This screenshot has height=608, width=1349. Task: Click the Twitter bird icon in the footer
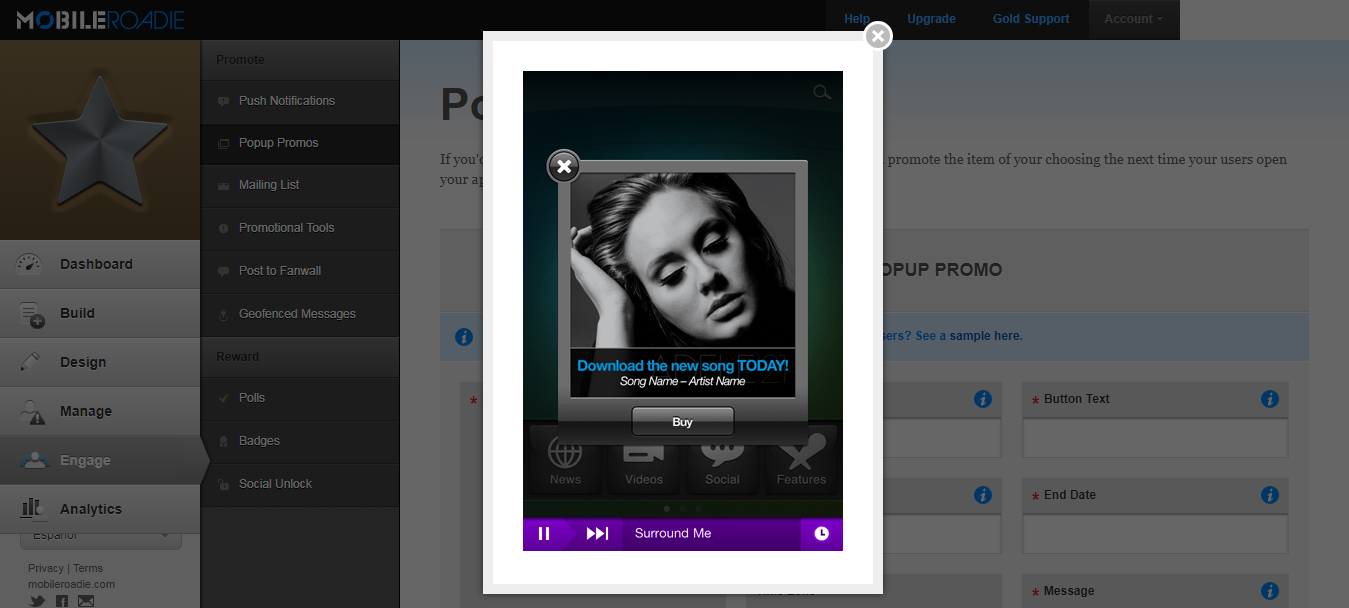(x=37, y=601)
